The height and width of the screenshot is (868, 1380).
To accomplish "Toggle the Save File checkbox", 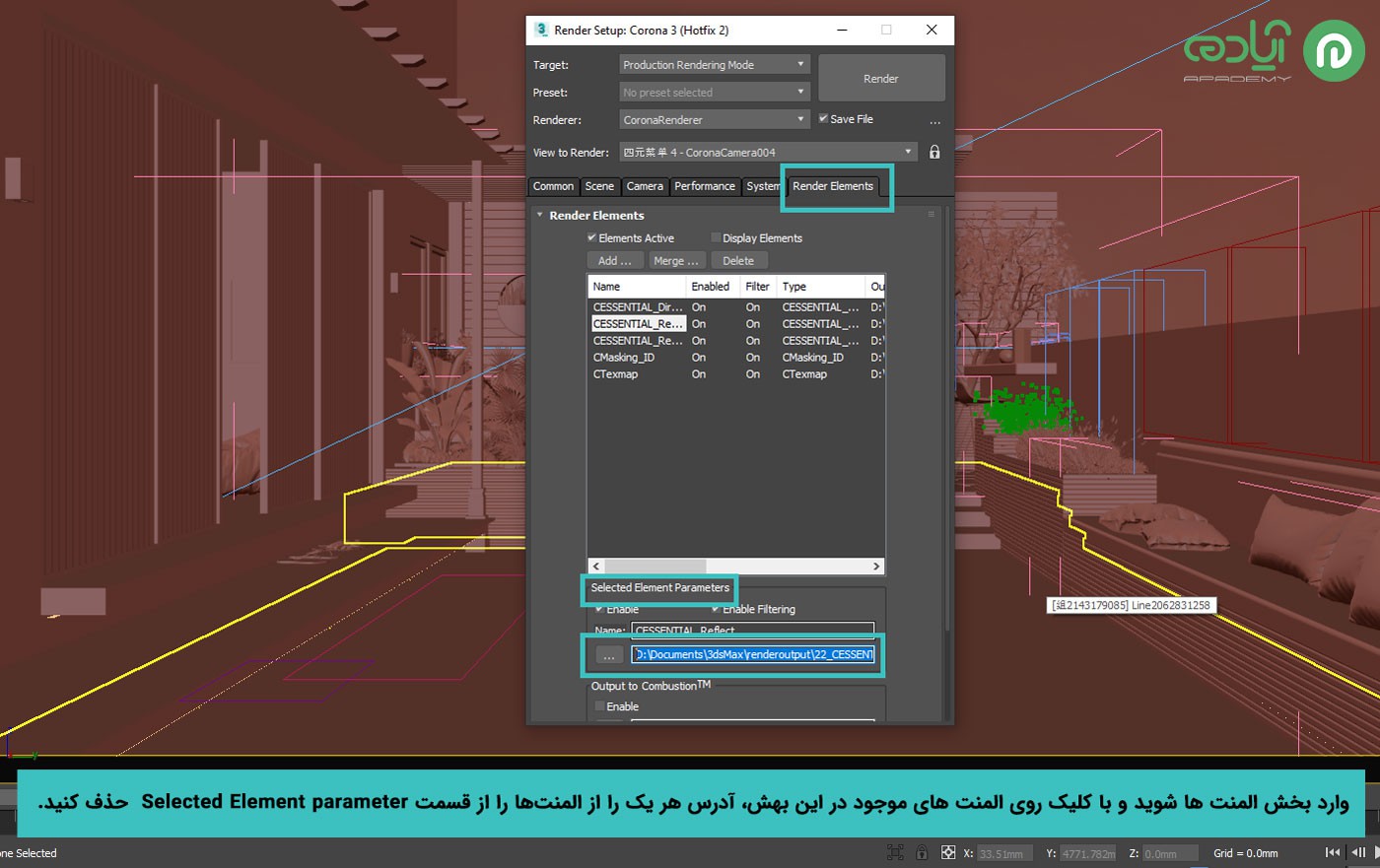I will tap(823, 118).
